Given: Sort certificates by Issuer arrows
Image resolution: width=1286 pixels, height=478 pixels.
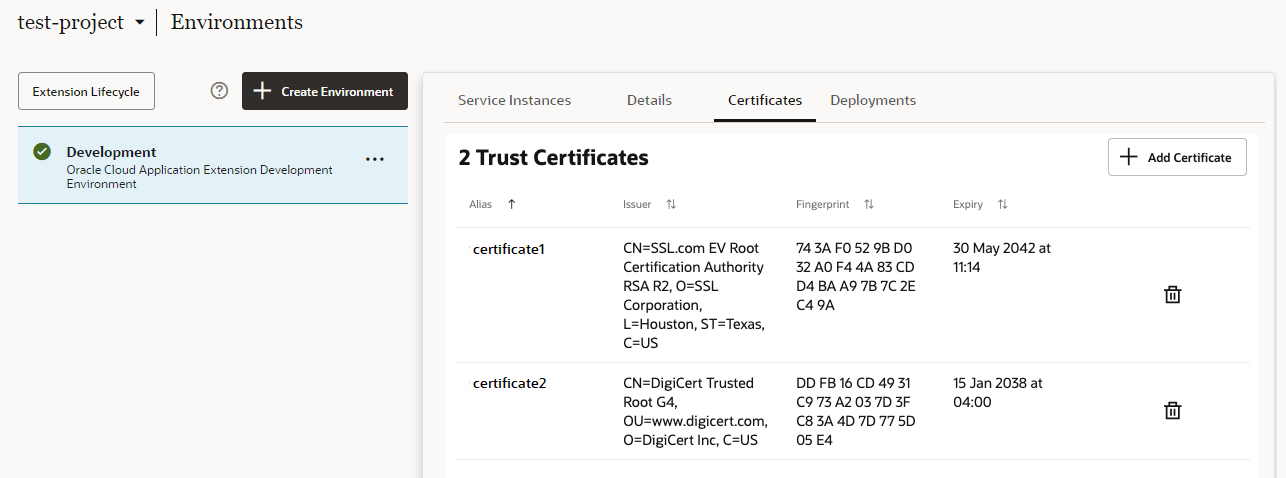Looking at the screenshot, I should click(671, 204).
